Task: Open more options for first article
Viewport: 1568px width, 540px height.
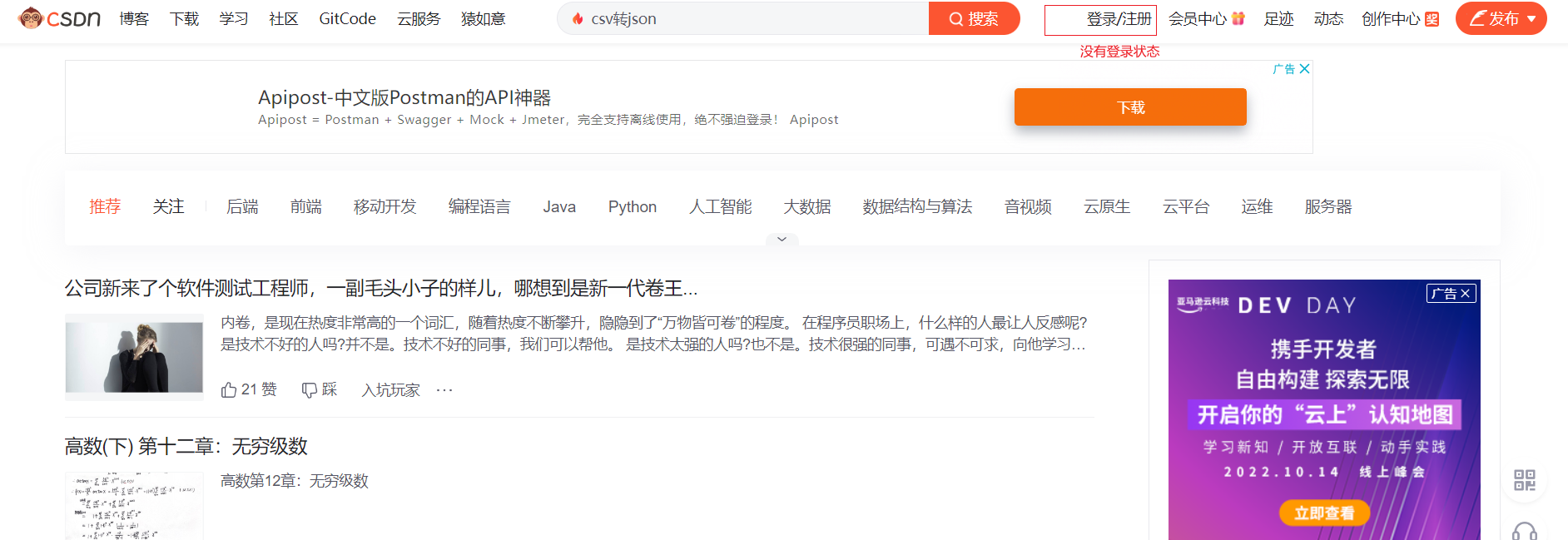Action: pyautogui.click(x=444, y=389)
